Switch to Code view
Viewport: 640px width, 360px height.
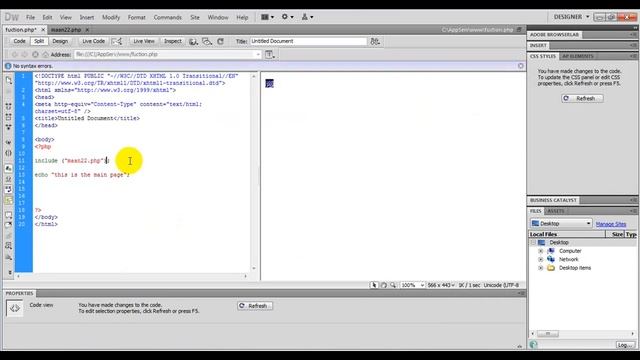coord(19,41)
